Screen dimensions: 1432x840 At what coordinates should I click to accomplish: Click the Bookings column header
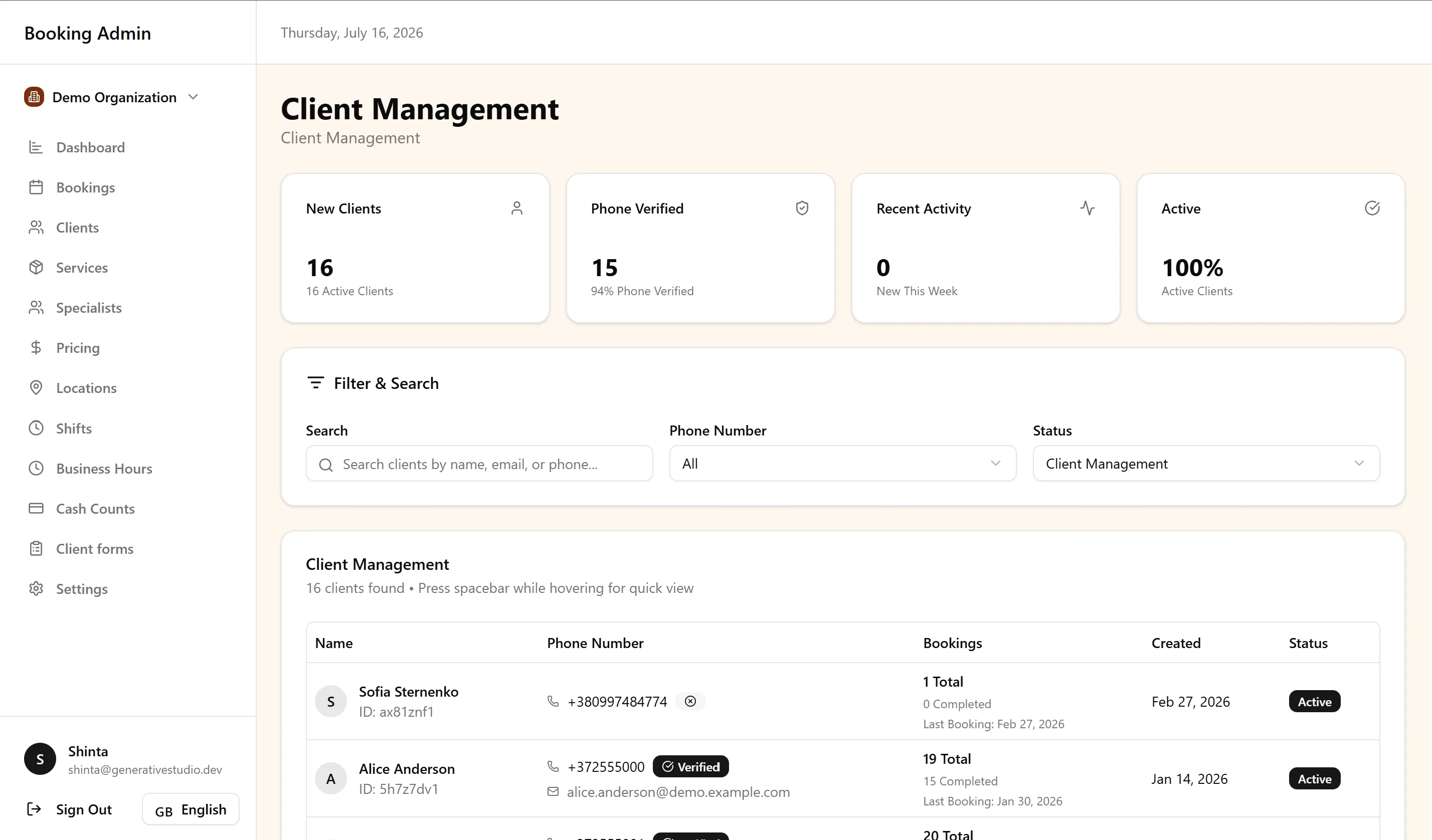point(952,643)
